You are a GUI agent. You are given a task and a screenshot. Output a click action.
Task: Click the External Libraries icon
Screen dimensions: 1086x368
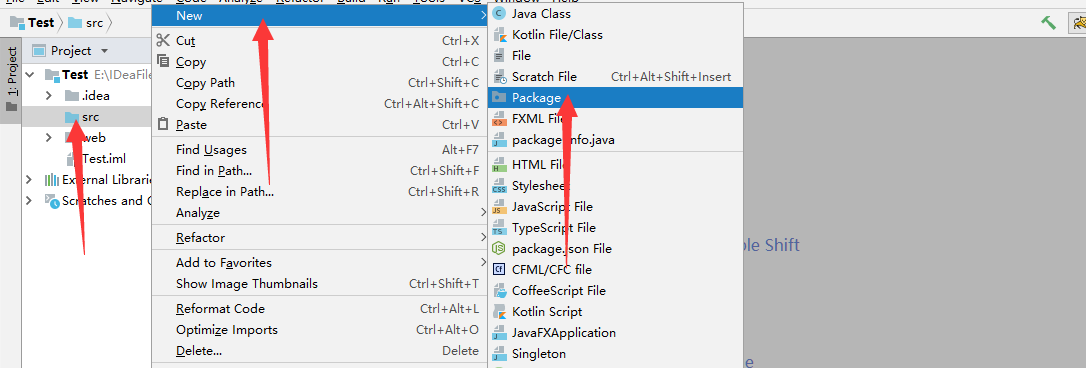[x=51, y=180]
